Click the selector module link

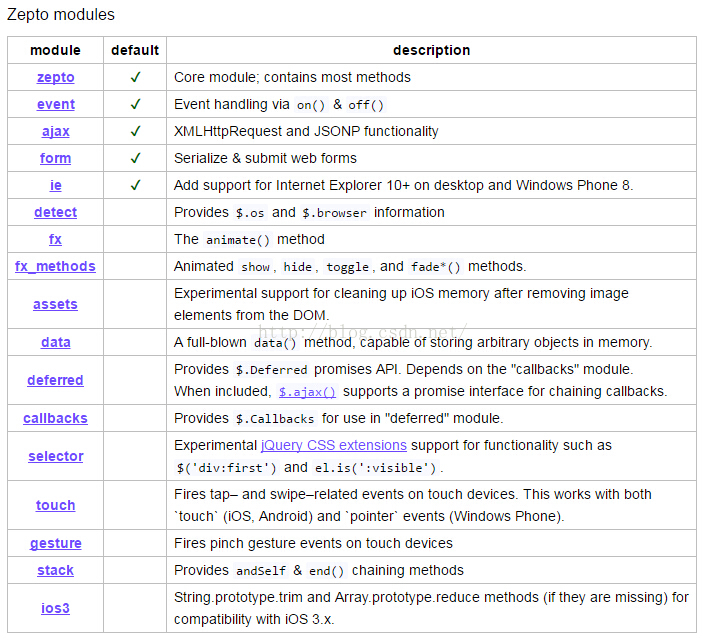(55, 456)
